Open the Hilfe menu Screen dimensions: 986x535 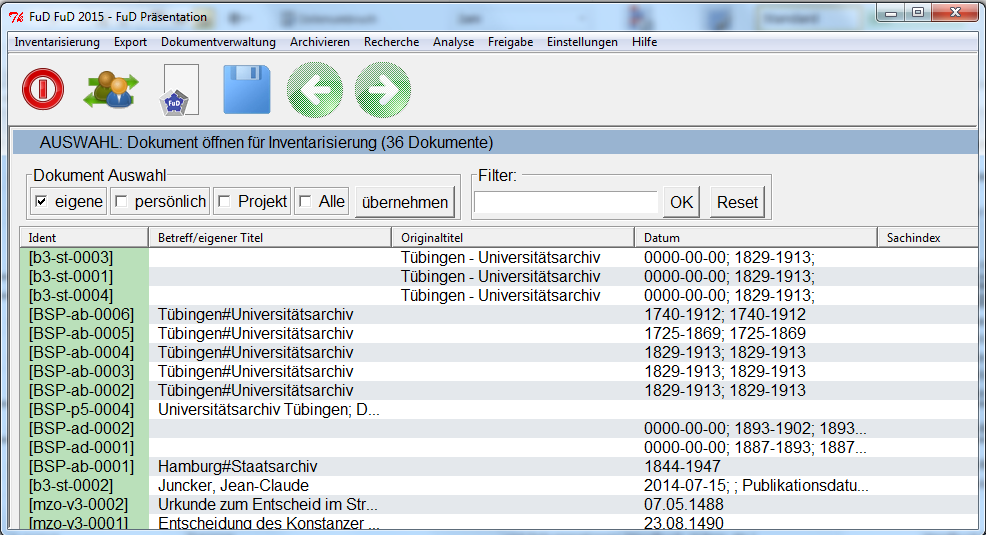click(645, 42)
